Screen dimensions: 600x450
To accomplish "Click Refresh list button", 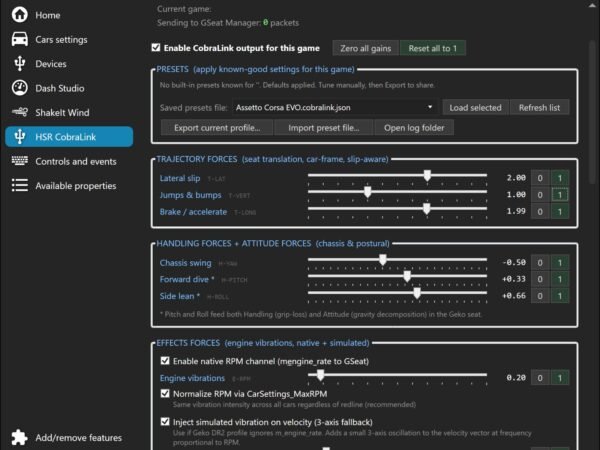I will pyautogui.click(x=540, y=108).
